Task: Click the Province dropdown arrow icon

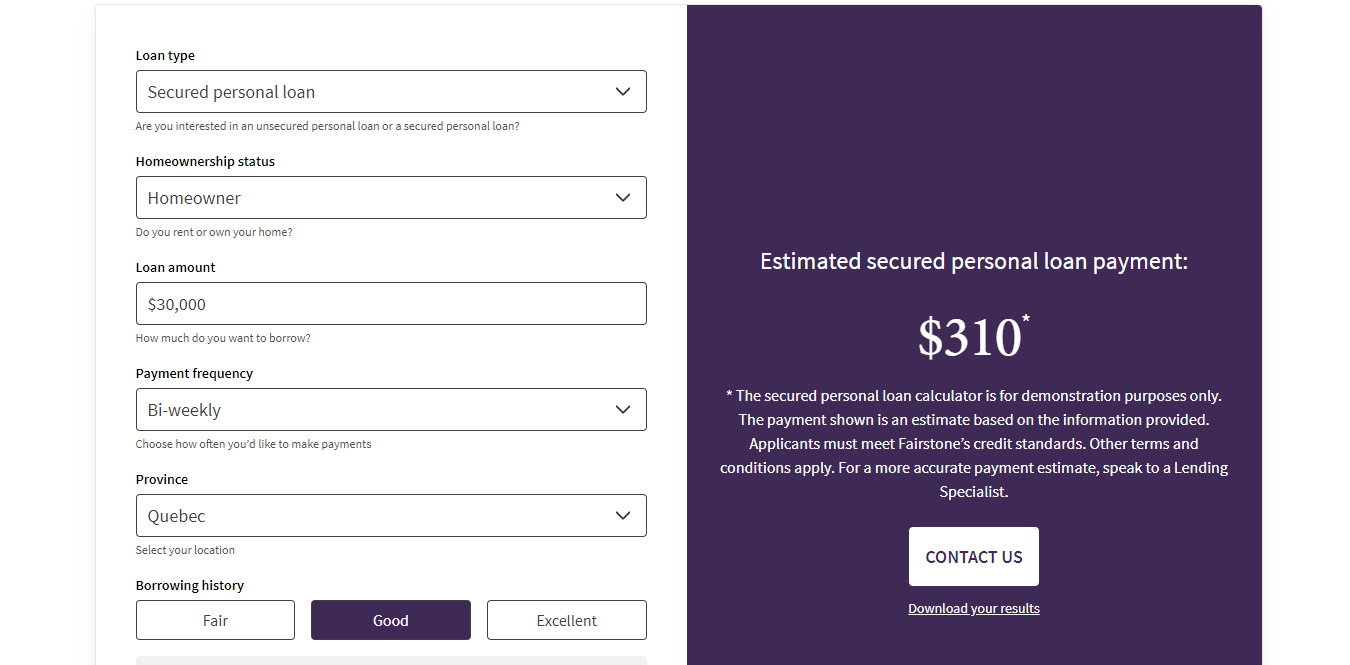Action: (x=623, y=515)
